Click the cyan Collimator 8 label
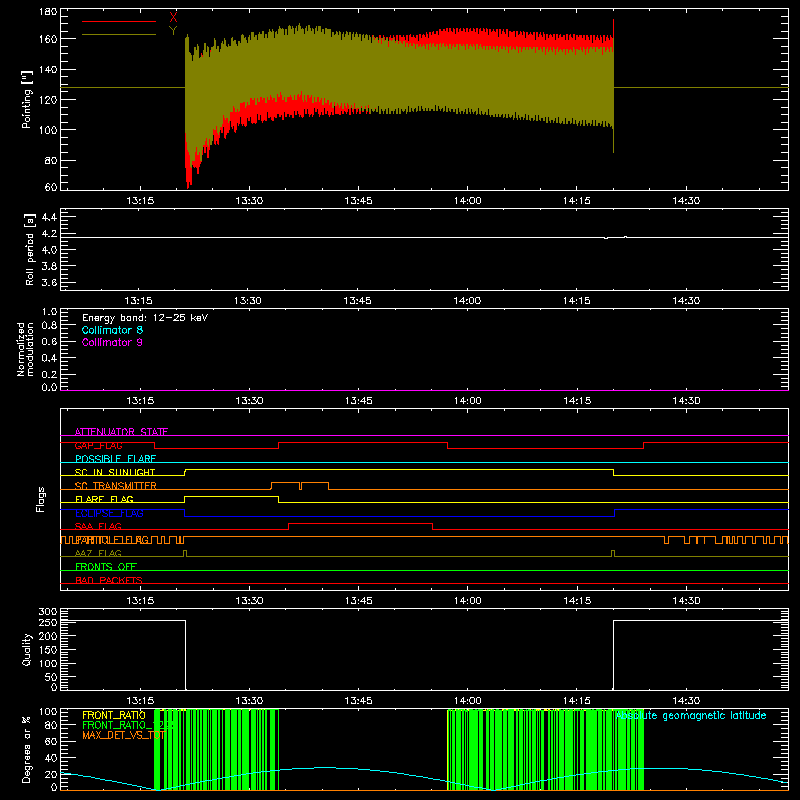Viewport: 800px width, 800px height. click(112, 330)
